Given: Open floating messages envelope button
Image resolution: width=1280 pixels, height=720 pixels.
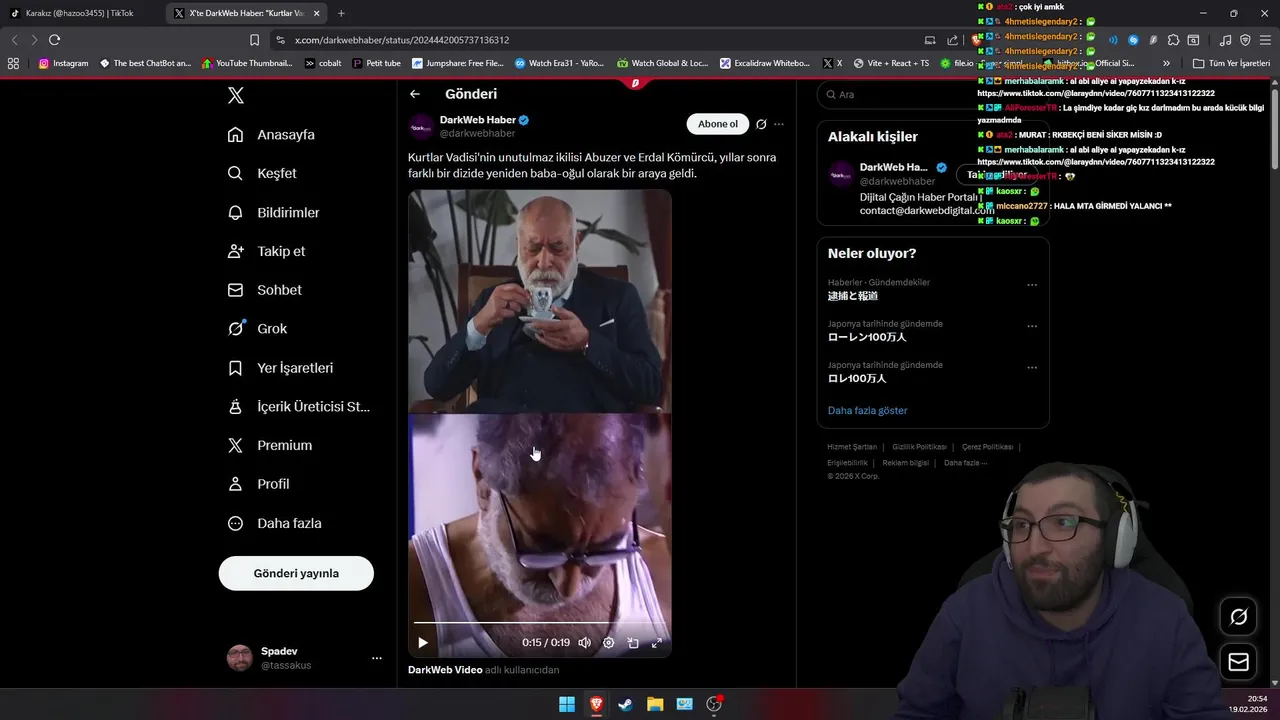Looking at the screenshot, I should (x=1238, y=662).
